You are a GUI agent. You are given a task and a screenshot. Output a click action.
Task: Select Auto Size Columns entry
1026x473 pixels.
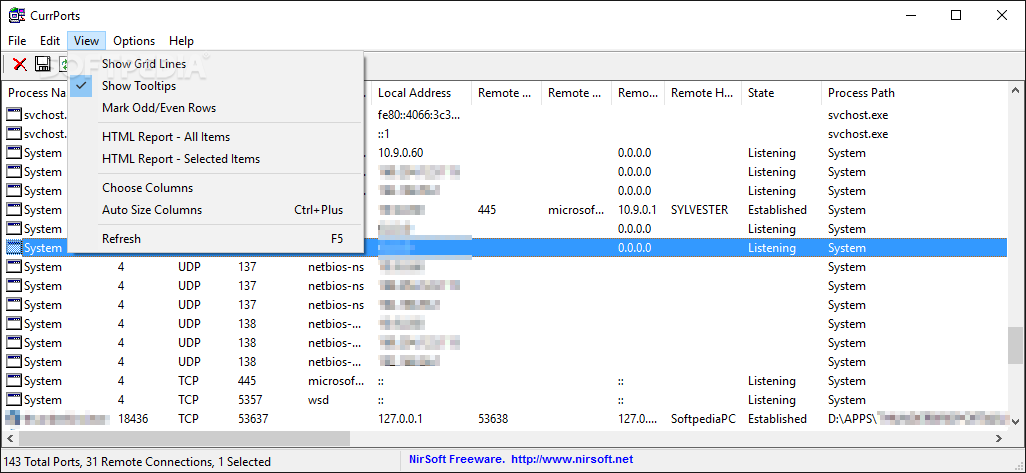coord(215,210)
